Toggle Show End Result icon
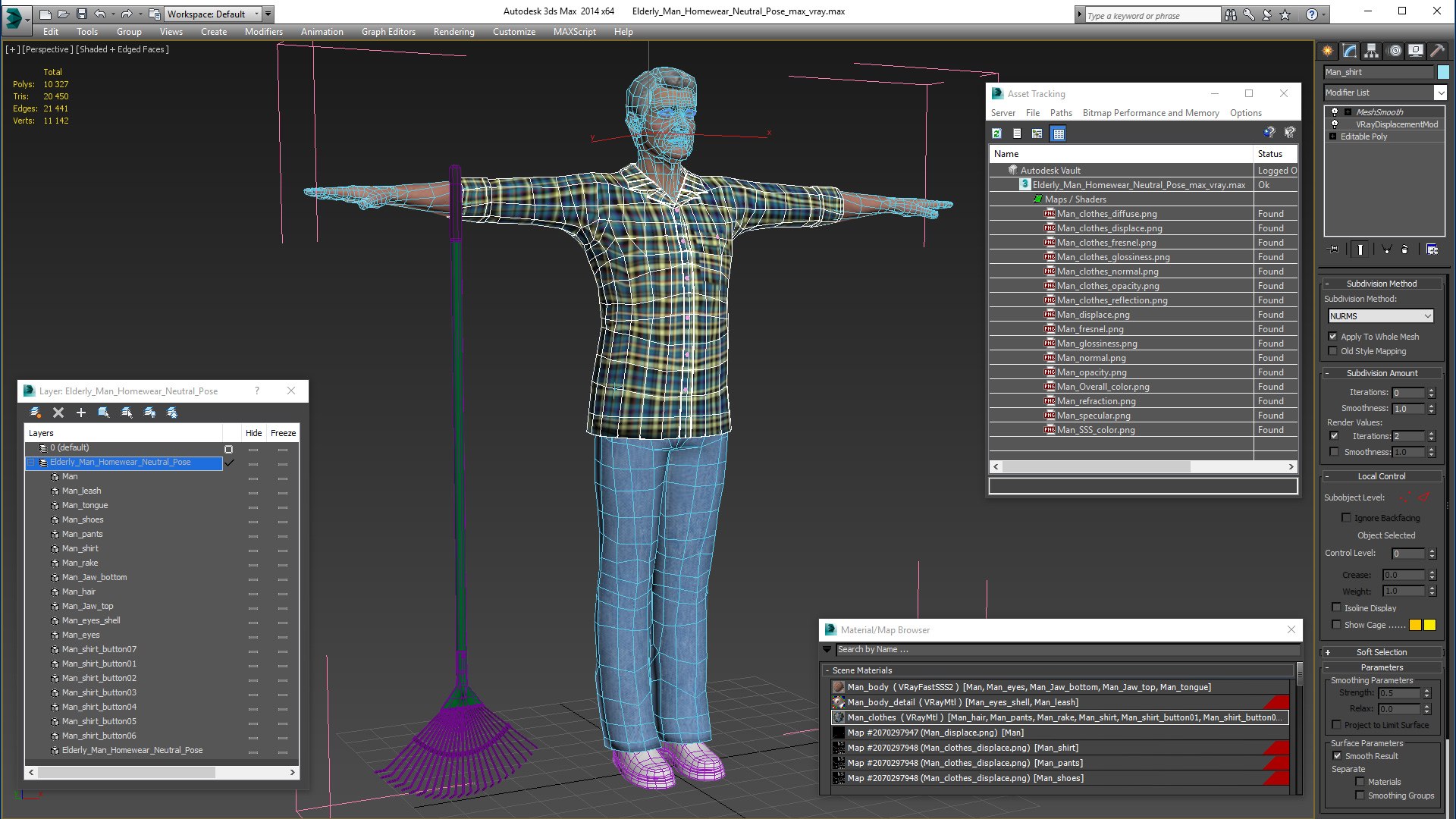 click(x=1360, y=249)
